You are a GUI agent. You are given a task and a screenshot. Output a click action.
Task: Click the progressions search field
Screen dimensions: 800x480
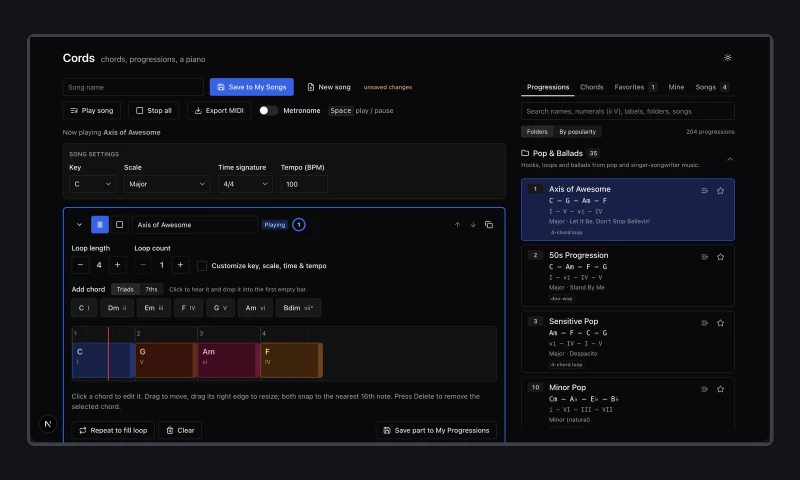[x=628, y=111]
